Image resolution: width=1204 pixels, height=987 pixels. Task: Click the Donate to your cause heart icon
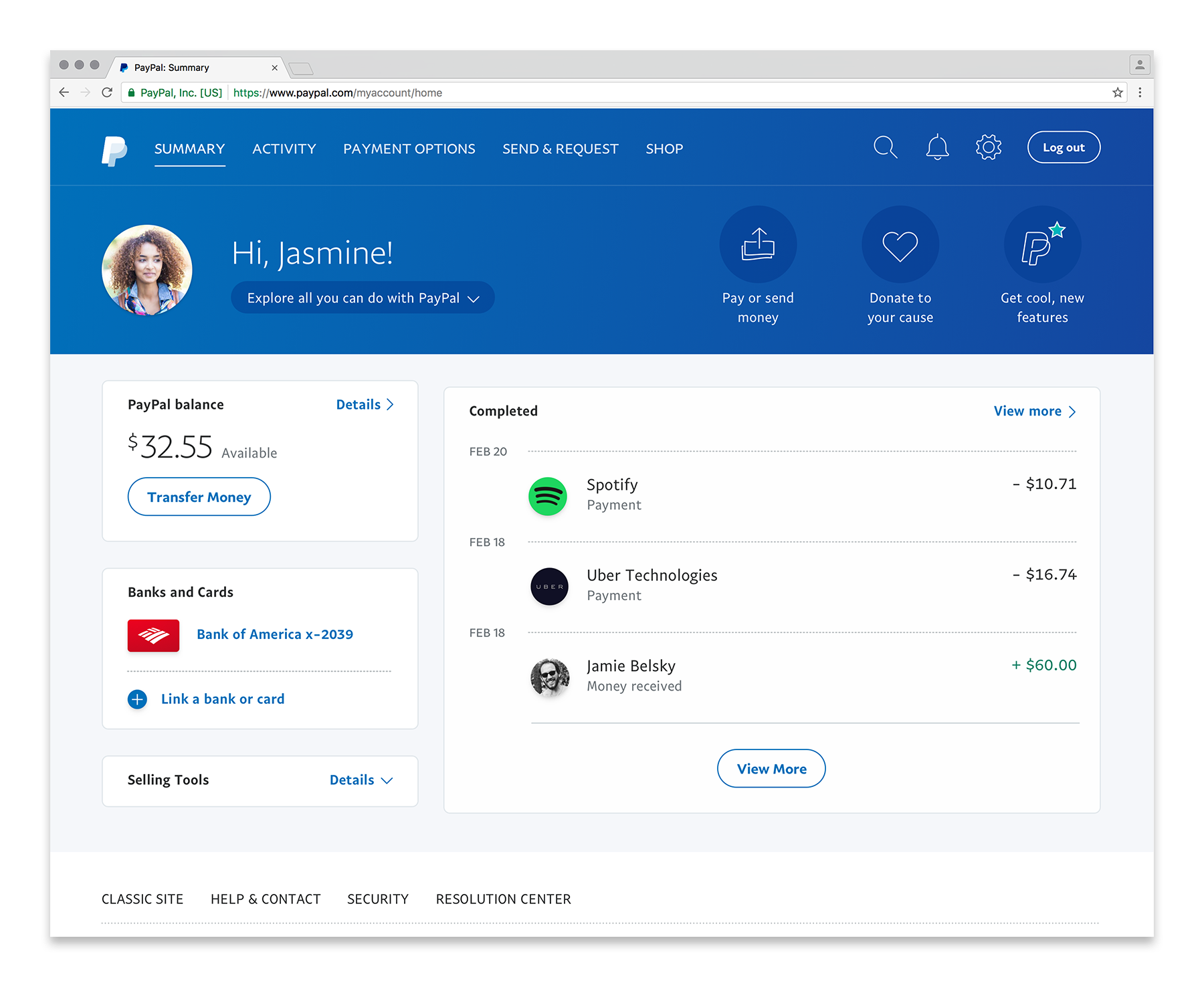point(900,244)
